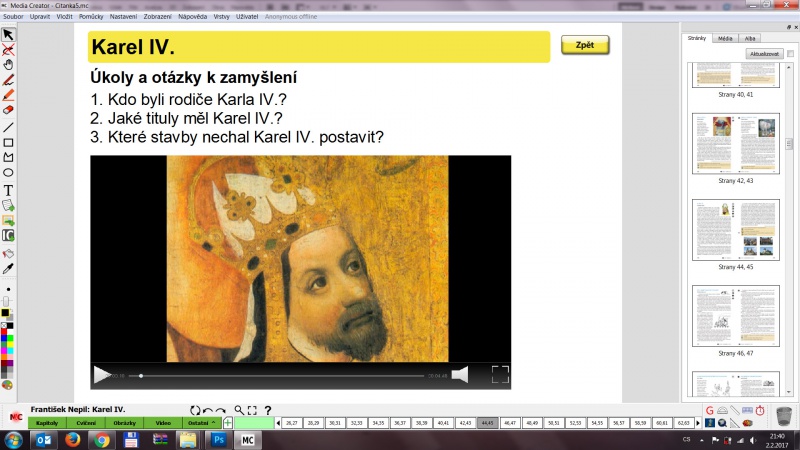This screenshot has width=800, height=450.
Task: Select the arrow pointer tool
Action: (x=8, y=35)
